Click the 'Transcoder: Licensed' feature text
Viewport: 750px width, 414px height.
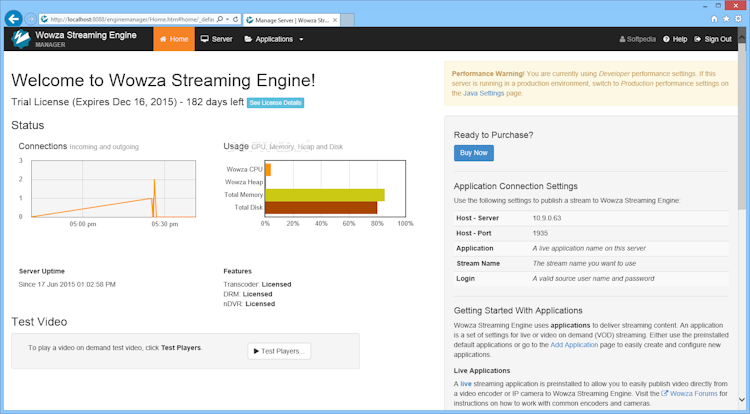click(x=257, y=284)
